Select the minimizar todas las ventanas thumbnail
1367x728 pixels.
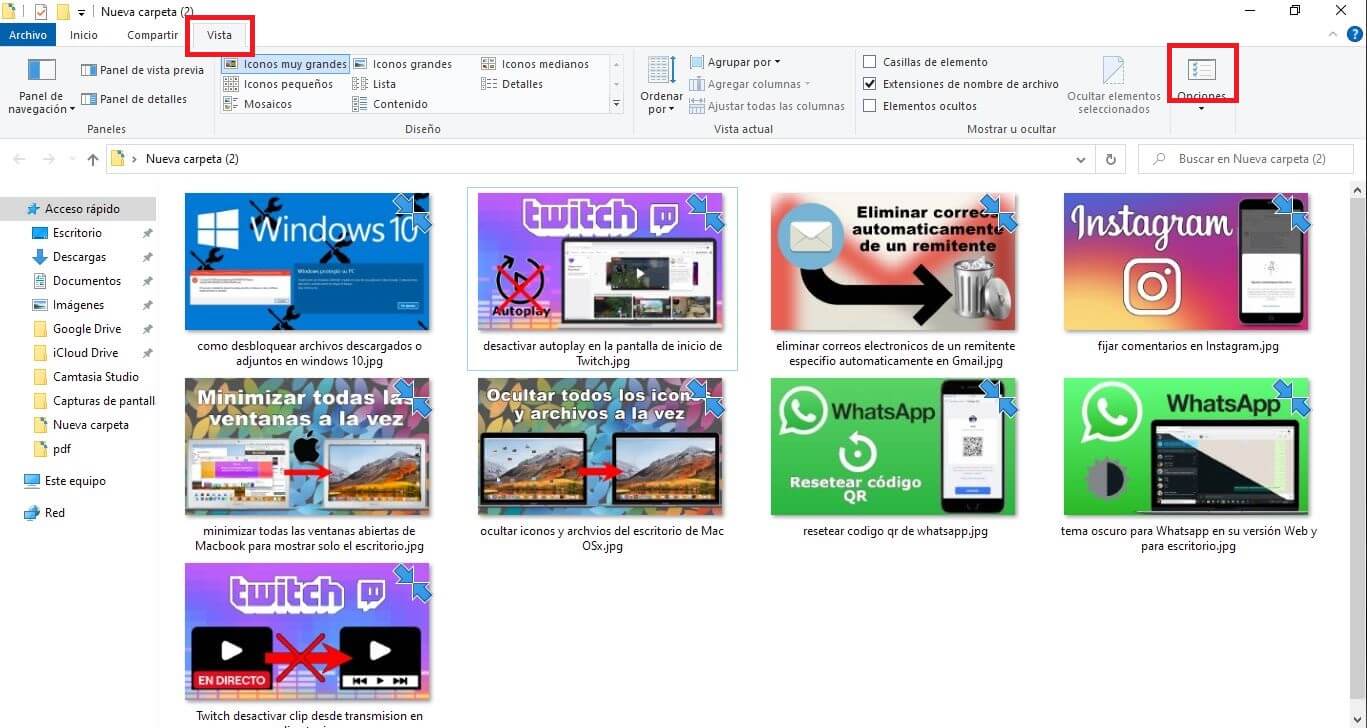click(308, 447)
